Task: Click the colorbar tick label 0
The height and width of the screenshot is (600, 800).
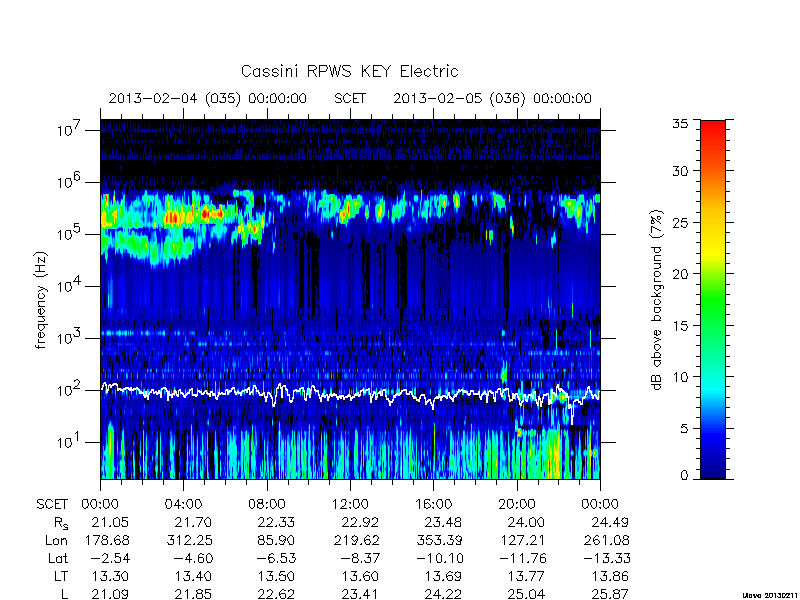Action: [684, 476]
